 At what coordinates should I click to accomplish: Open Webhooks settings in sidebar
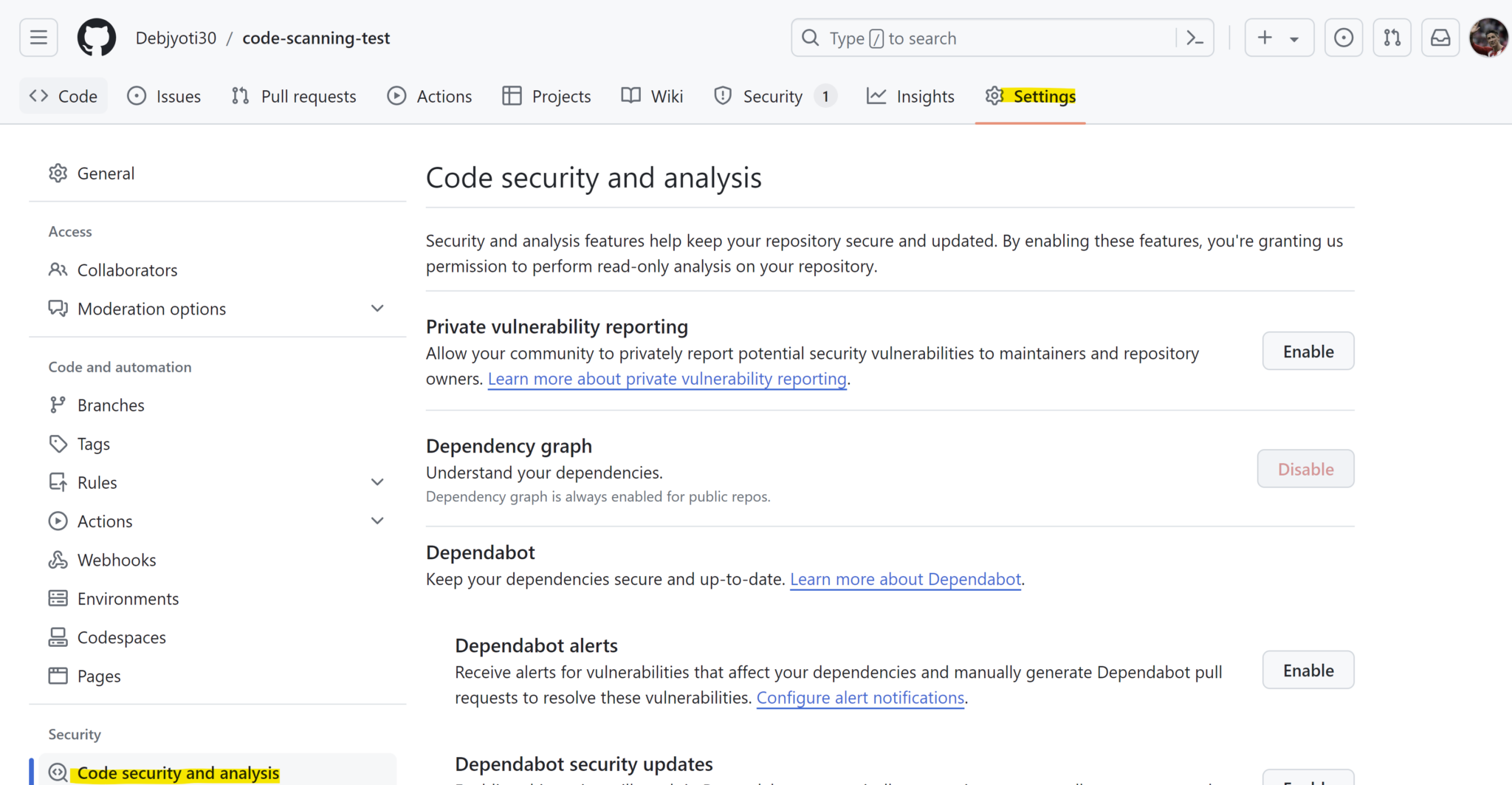pyautogui.click(x=117, y=561)
